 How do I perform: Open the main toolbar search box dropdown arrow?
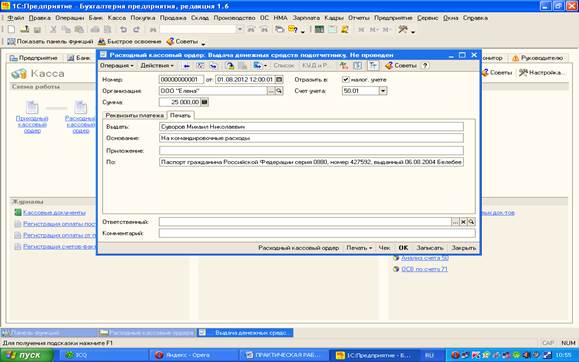click(x=240, y=30)
